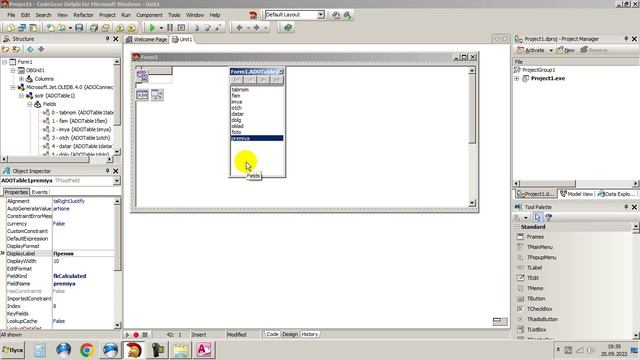Click the New item icon in the Structure toolbar

(x=5, y=49)
